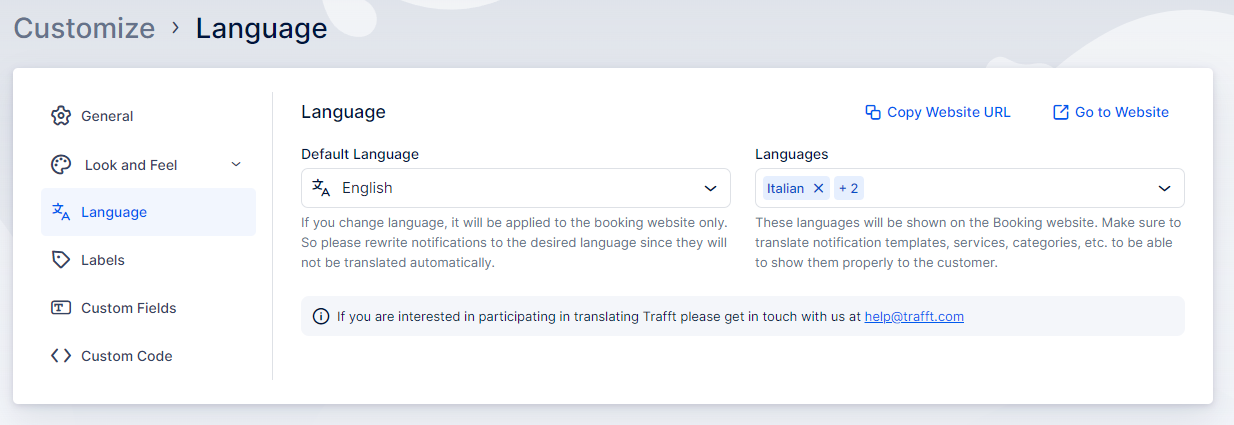Expand the Look and Feel submenu chevron
The image size is (1234, 425).
(236, 164)
